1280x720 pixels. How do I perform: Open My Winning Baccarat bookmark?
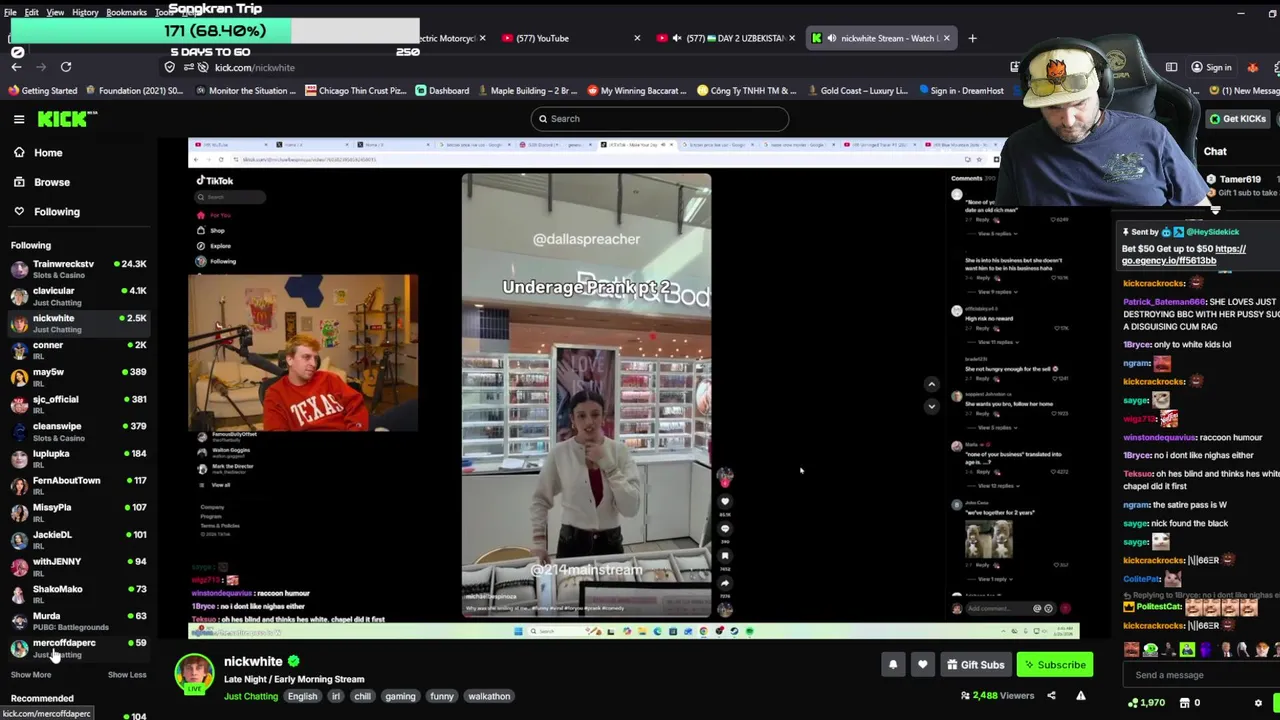(637, 91)
